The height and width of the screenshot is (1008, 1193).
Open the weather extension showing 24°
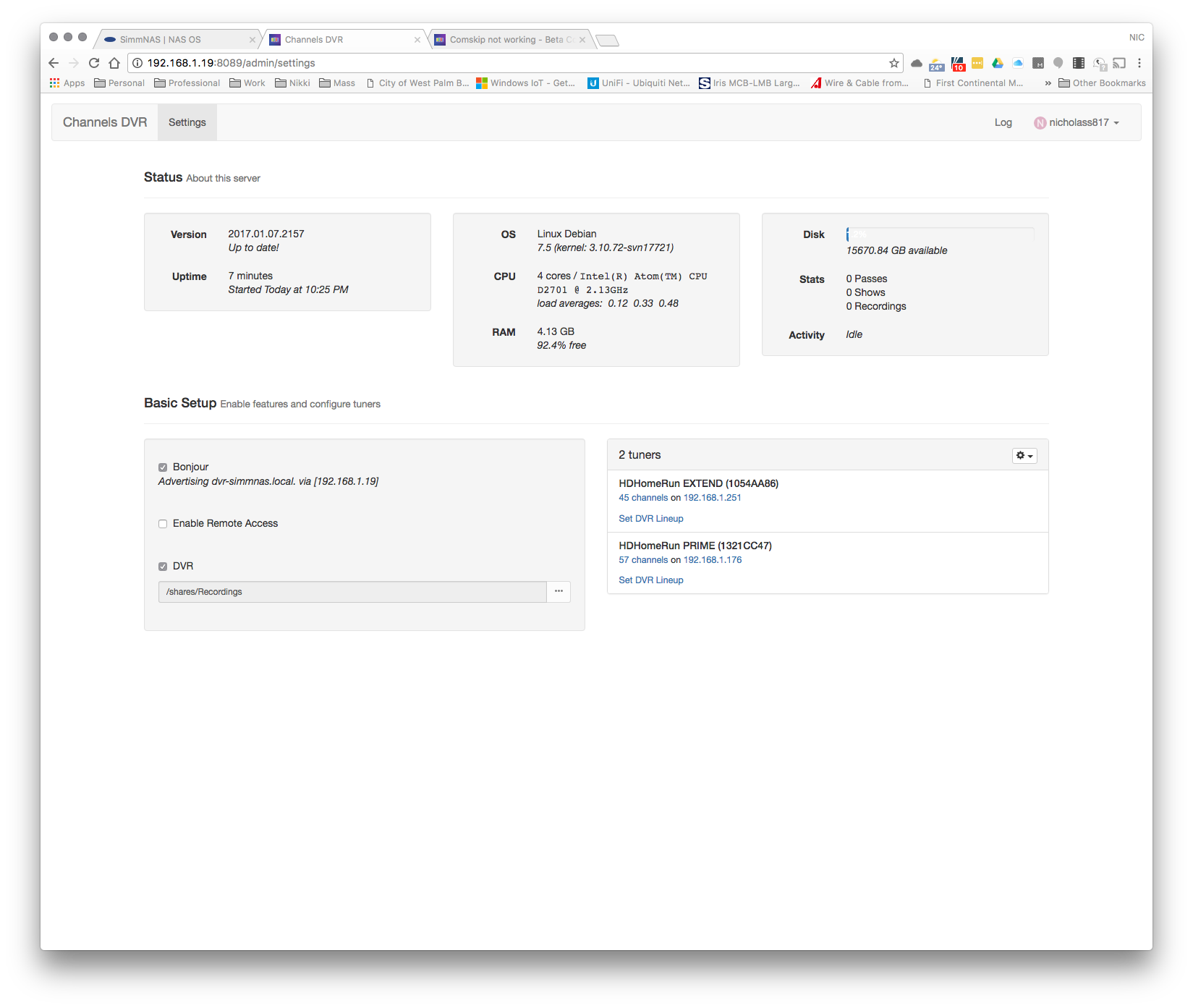pos(937,64)
